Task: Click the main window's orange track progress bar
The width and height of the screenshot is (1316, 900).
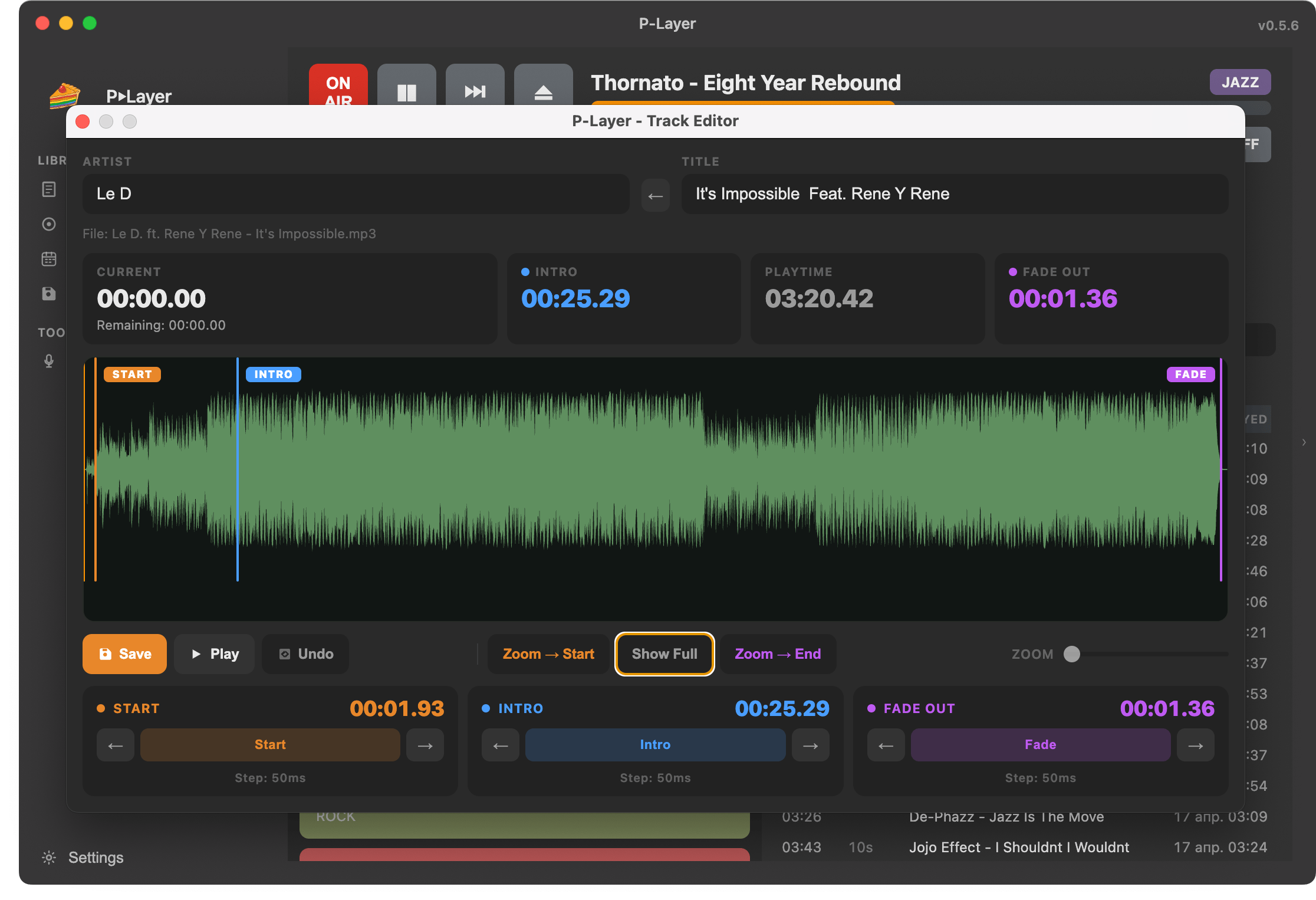Action: [743, 103]
